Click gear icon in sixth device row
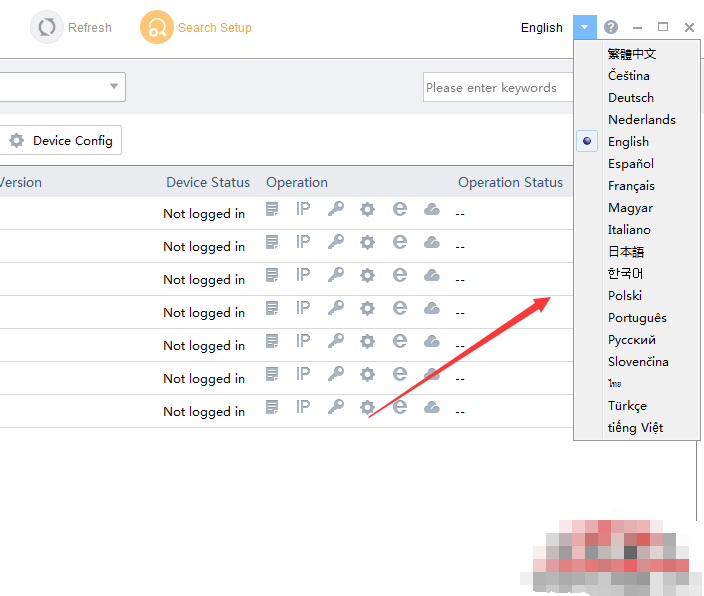The width and height of the screenshot is (704, 596). coord(367,374)
